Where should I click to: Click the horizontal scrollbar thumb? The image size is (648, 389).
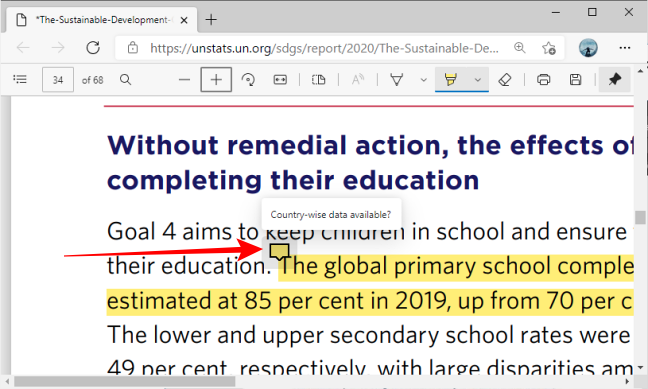click(124, 381)
